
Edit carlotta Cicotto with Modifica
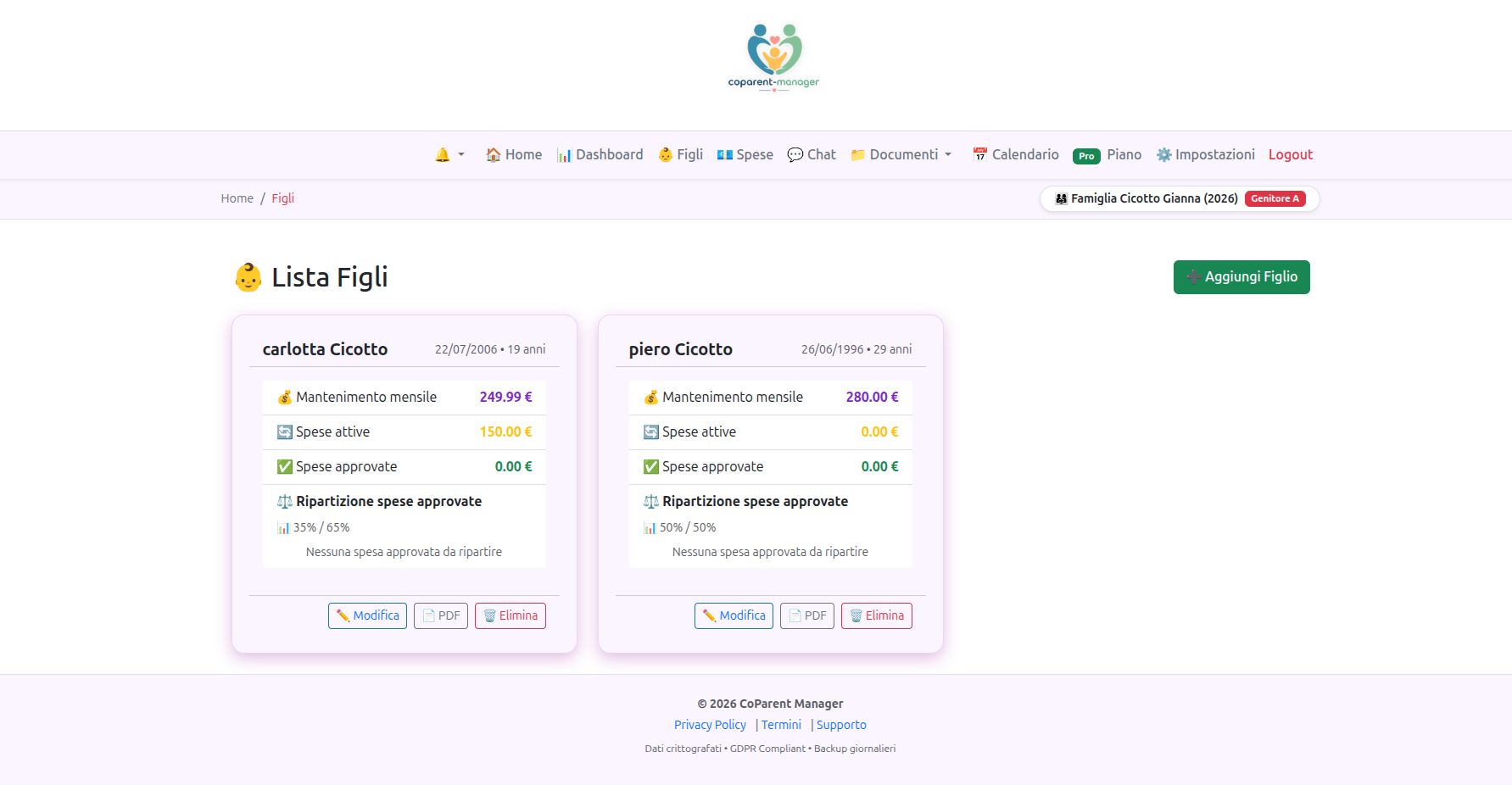(367, 615)
